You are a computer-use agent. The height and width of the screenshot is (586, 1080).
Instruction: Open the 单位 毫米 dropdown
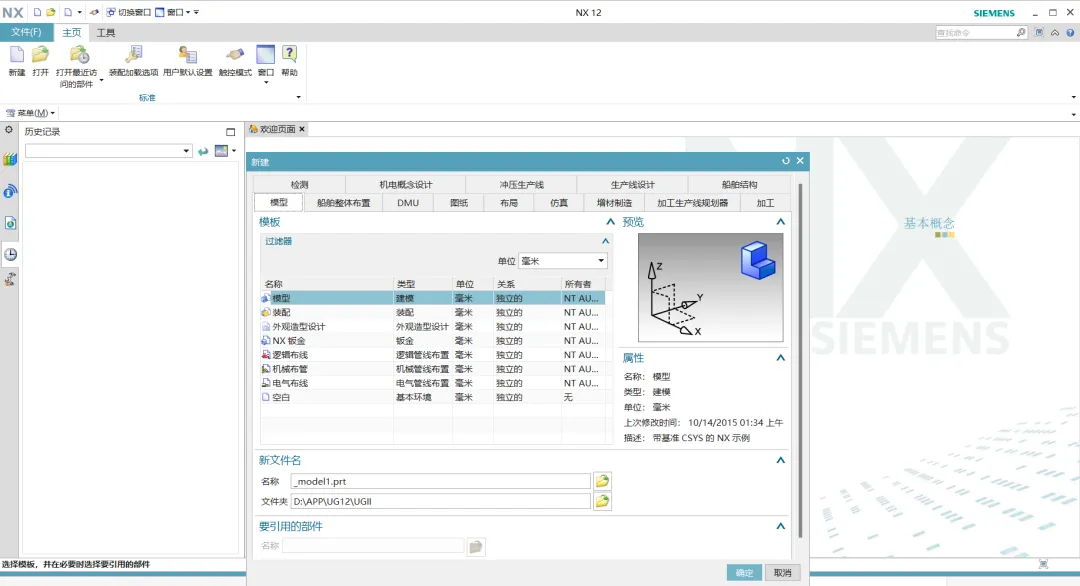pyautogui.click(x=562, y=261)
